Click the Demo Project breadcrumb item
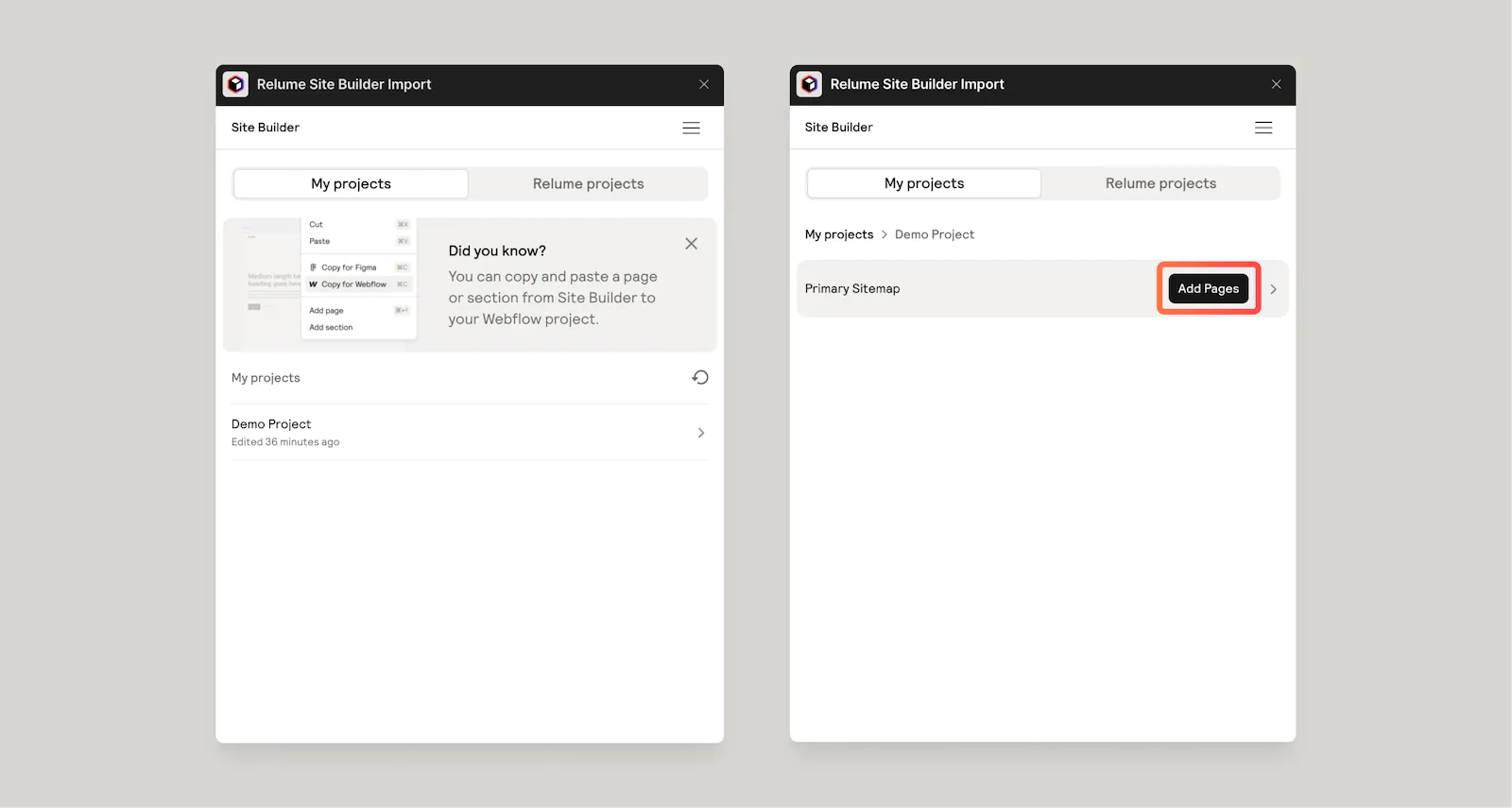 (x=935, y=234)
